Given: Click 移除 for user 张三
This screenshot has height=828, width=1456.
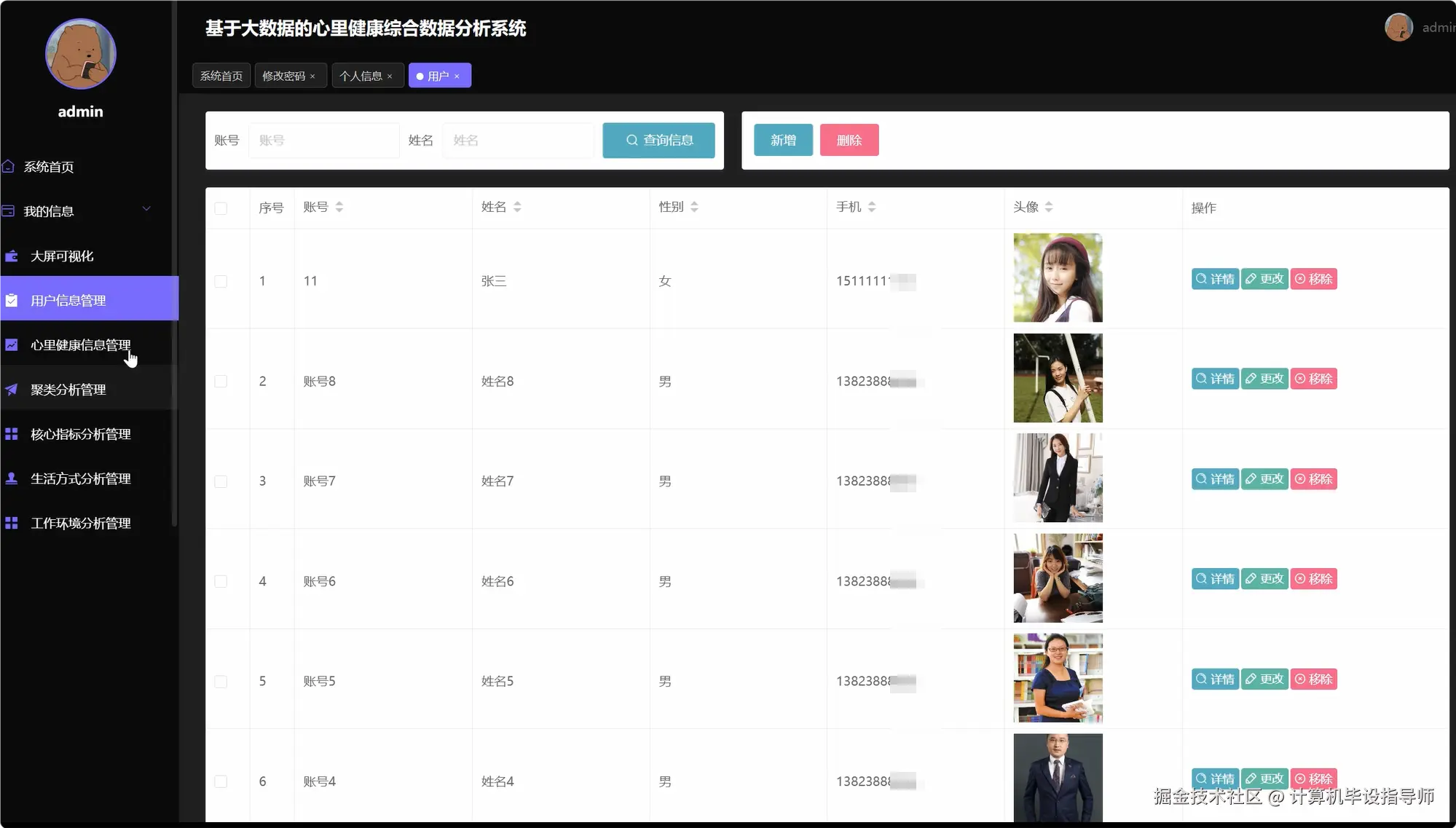Looking at the screenshot, I should tap(1314, 279).
